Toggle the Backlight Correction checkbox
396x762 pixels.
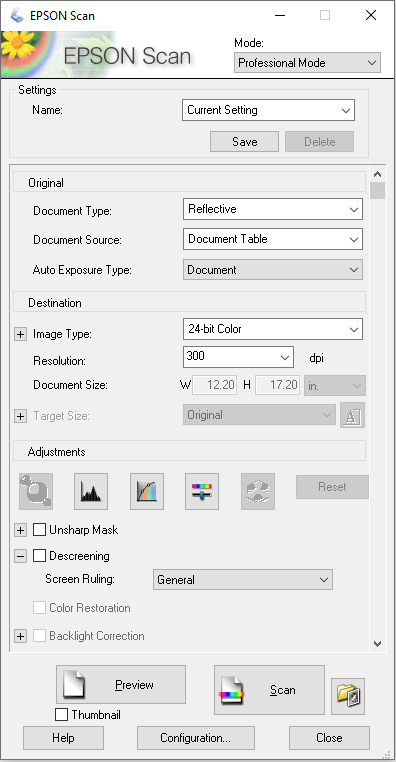pos(39,636)
